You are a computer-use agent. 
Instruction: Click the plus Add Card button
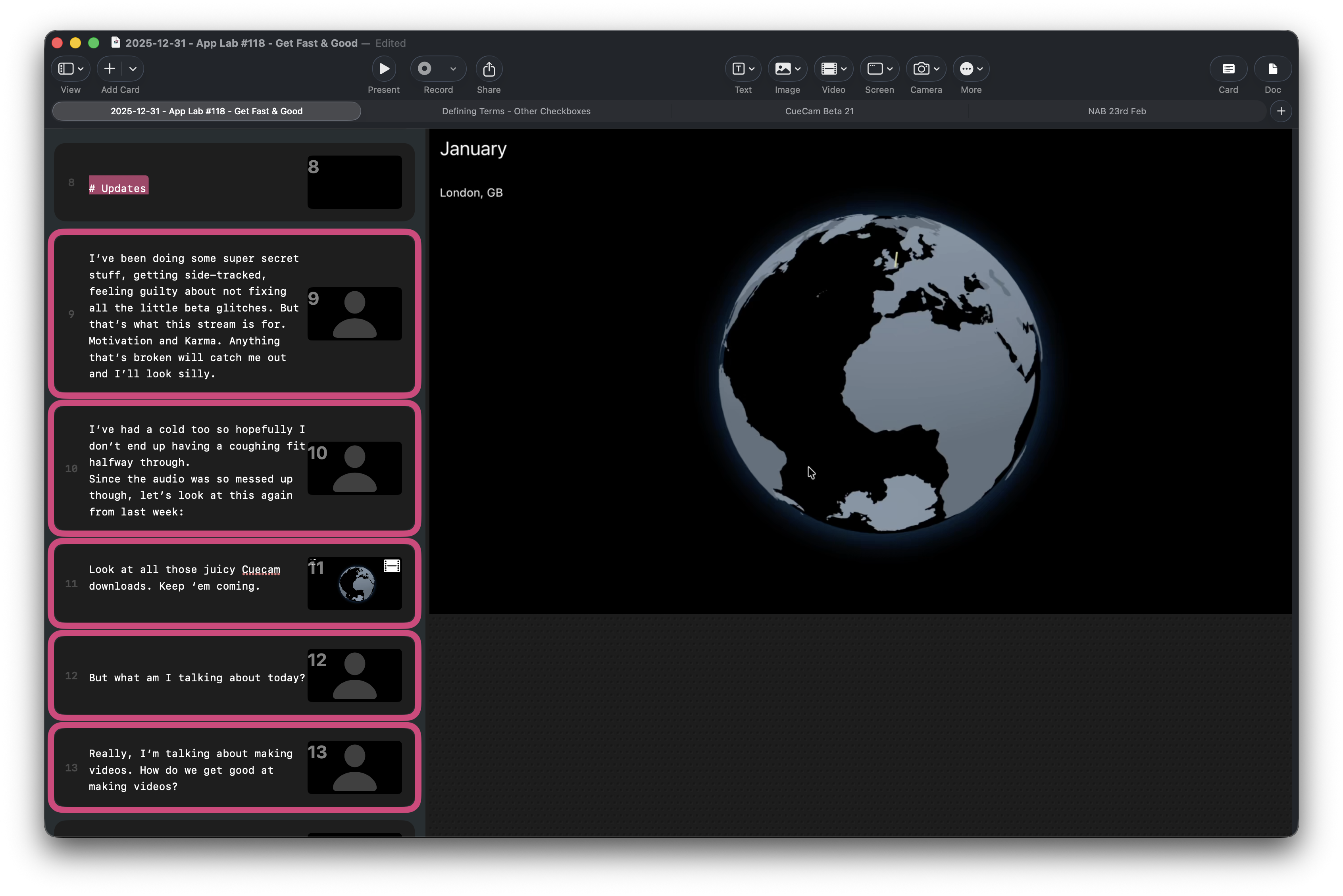pos(110,69)
